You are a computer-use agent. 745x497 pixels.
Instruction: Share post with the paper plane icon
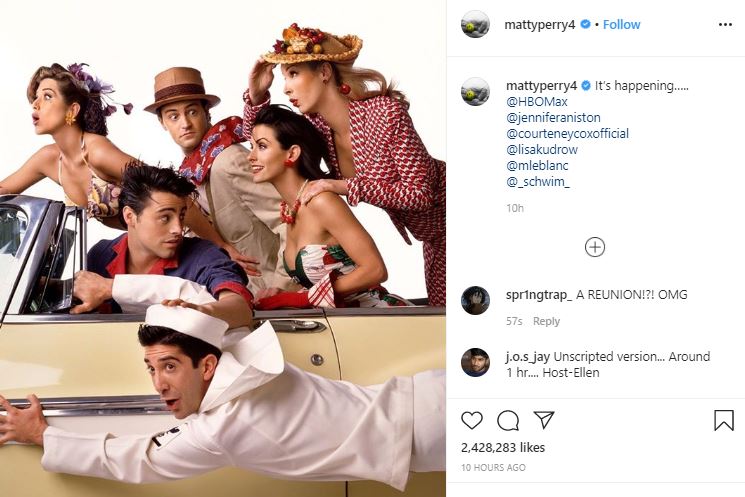point(544,420)
